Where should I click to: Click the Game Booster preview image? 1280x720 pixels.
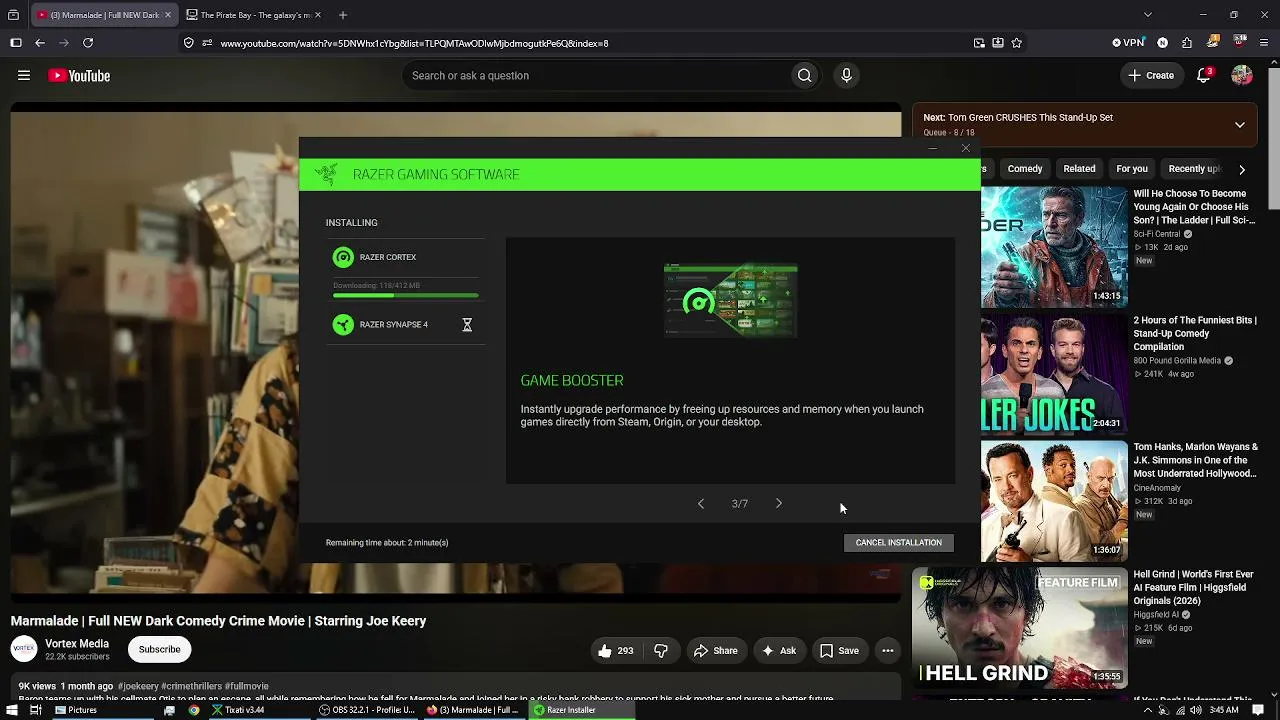click(x=731, y=300)
